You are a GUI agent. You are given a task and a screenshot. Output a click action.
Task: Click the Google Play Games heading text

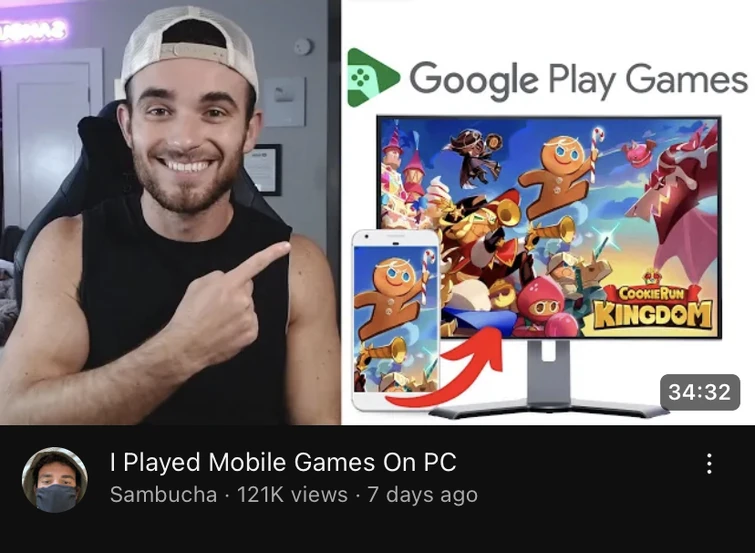click(578, 79)
